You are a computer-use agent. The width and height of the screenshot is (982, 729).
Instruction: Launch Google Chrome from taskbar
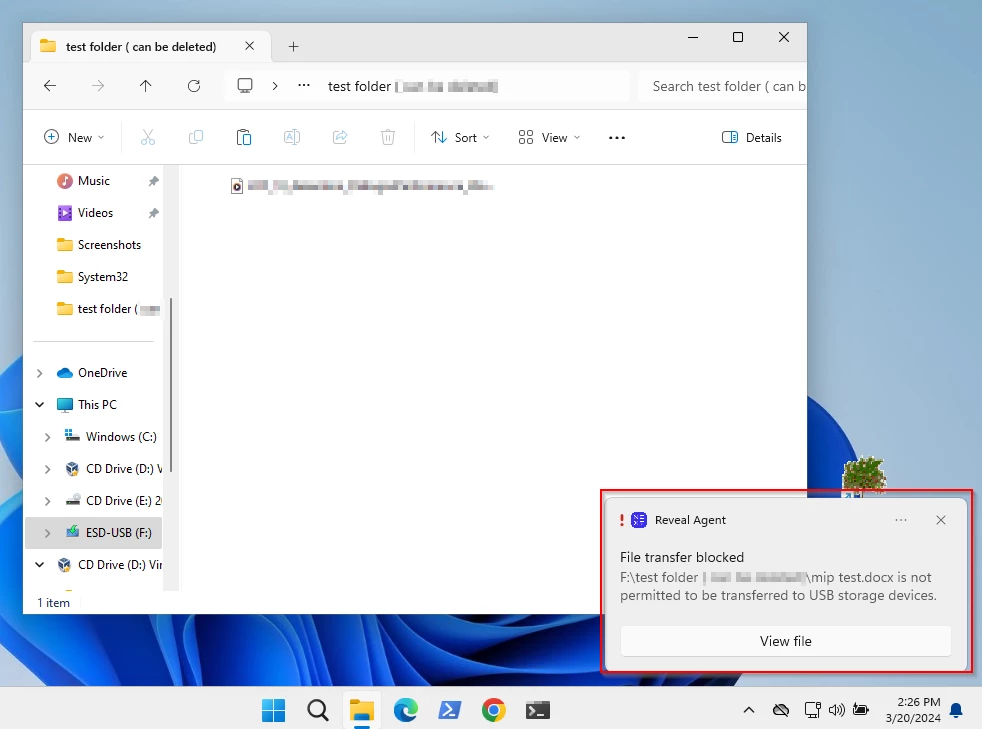pyautogui.click(x=494, y=710)
